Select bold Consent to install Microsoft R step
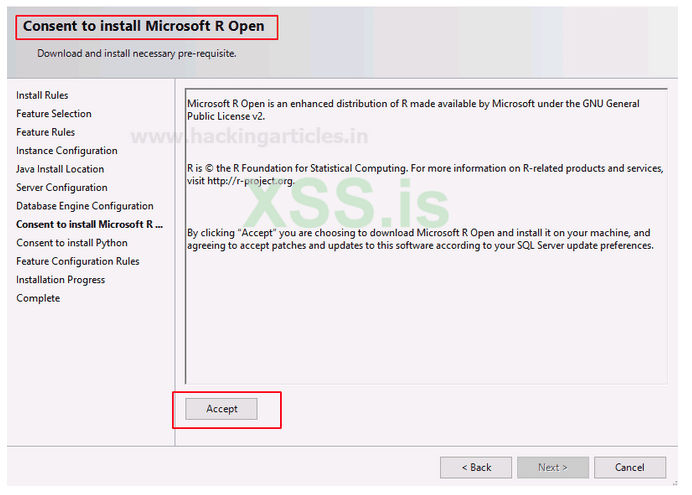Image resolution: width=692 pixels, height=495 pixels. point(90,225)
